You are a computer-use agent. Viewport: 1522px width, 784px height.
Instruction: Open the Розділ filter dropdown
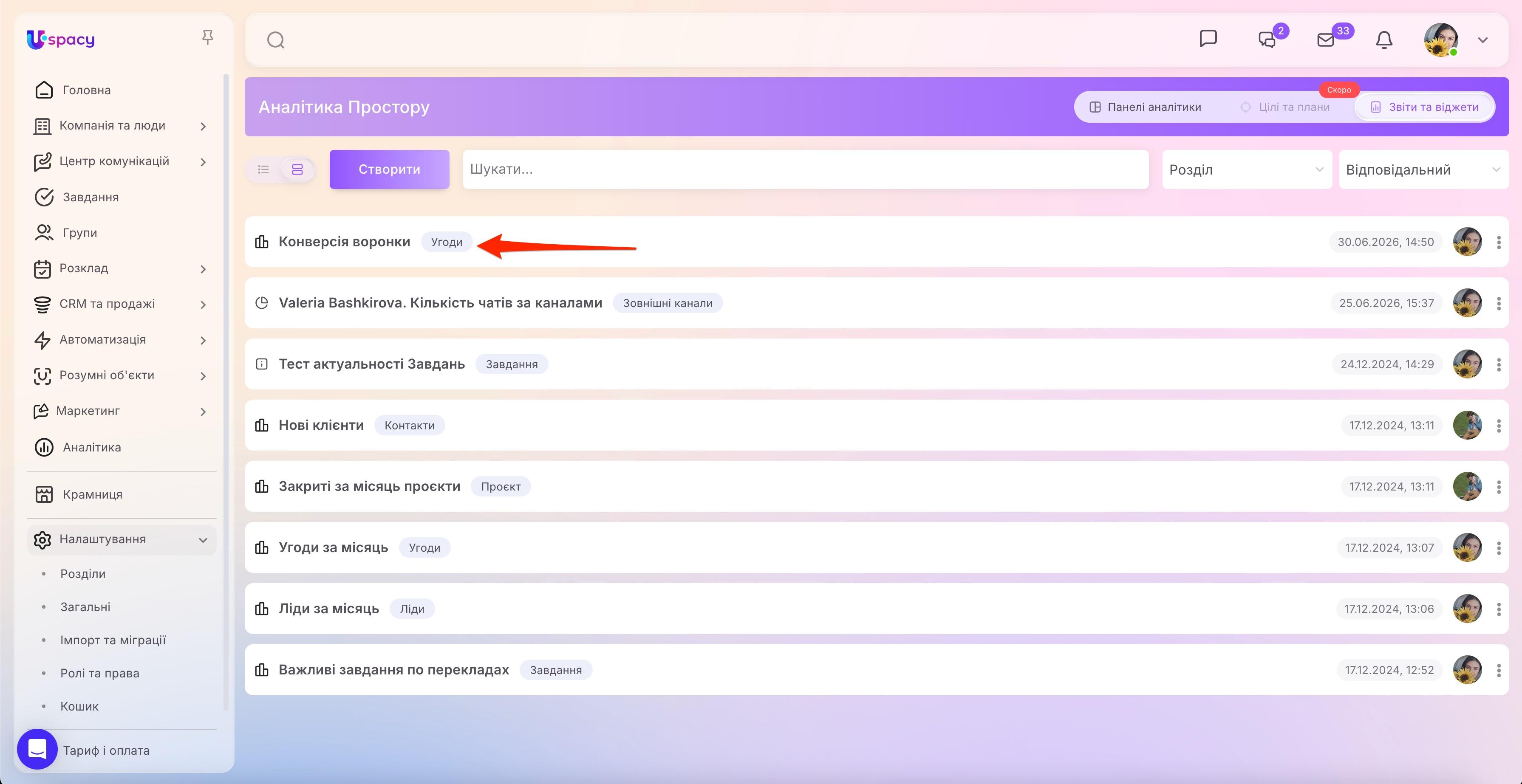tap(1247, 169)
